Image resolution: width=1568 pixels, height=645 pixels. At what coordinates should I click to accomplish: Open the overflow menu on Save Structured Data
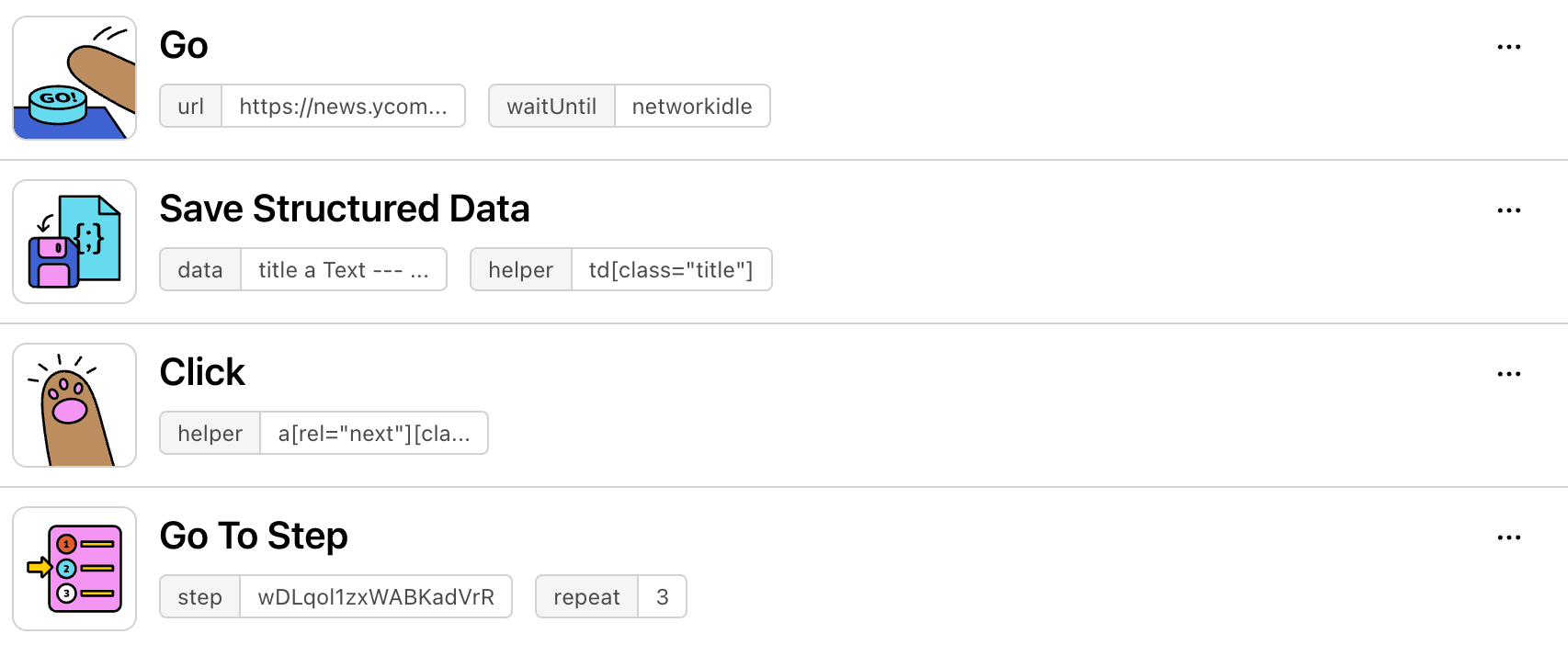pos(1508,209)
